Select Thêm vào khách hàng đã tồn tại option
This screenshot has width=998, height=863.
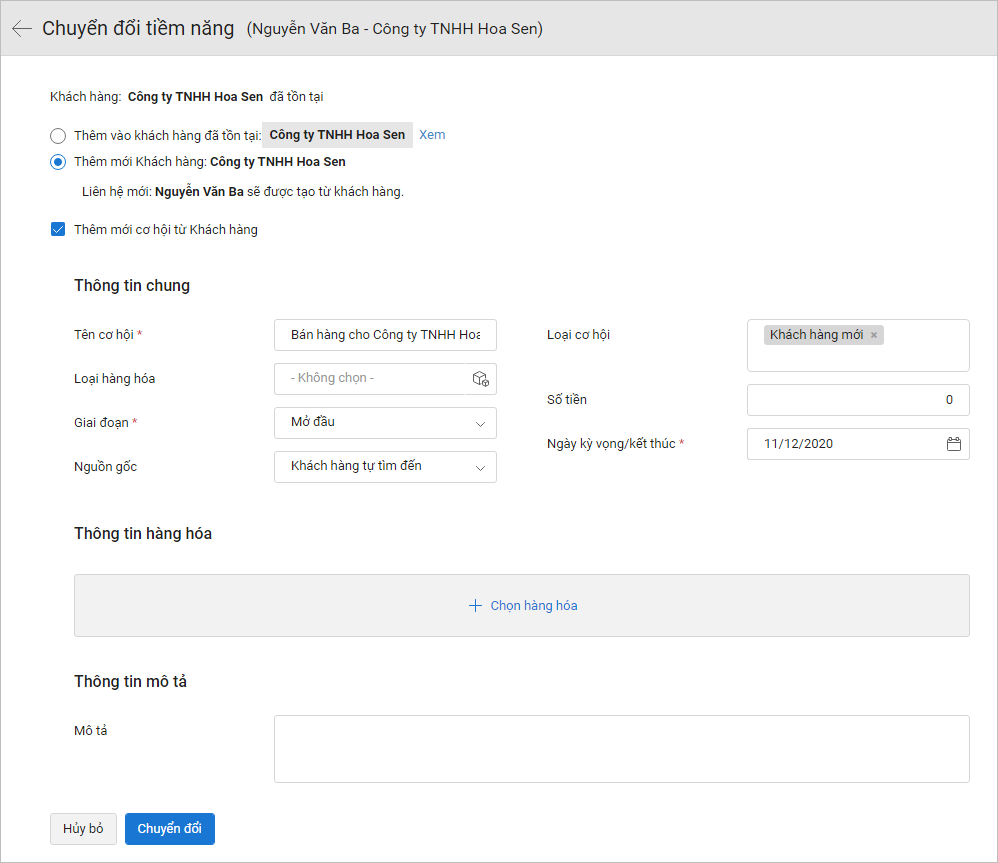(58, 136)
